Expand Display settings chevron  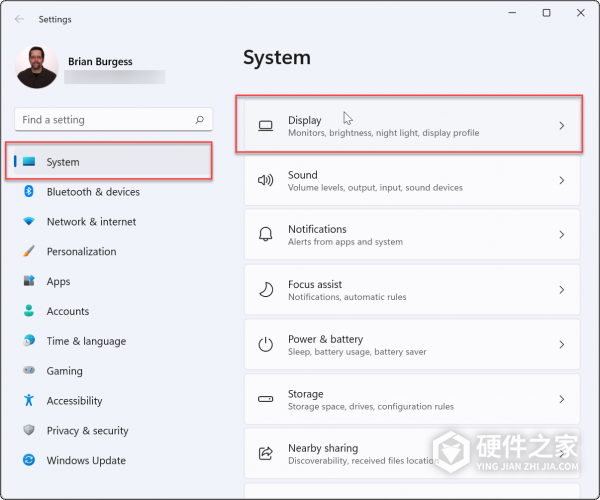pyautogui.click(x=561, y=126)
